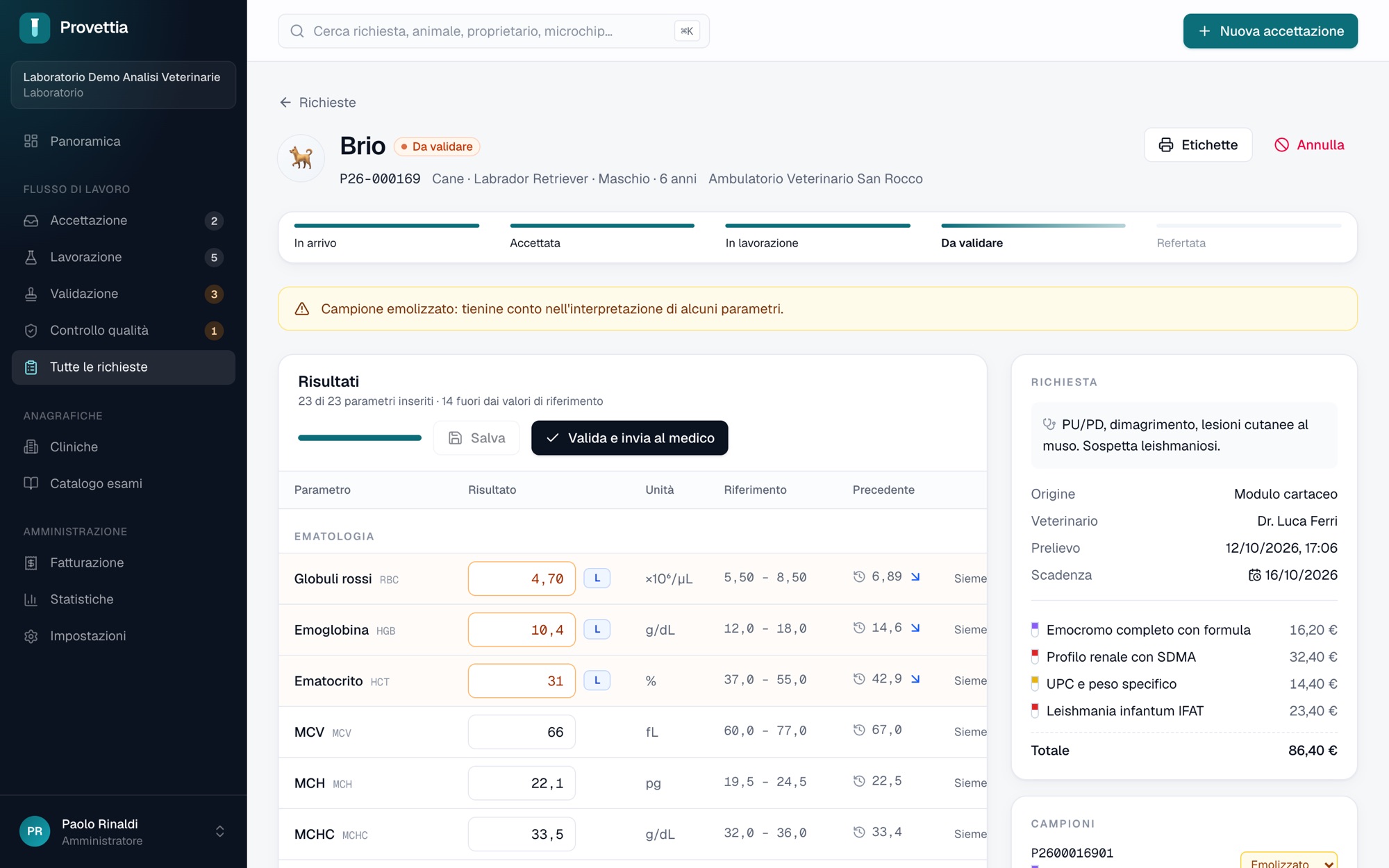1389x868 pixels.
Task: Click the Annulla cancel button
Action: [x=1309, y=145]
